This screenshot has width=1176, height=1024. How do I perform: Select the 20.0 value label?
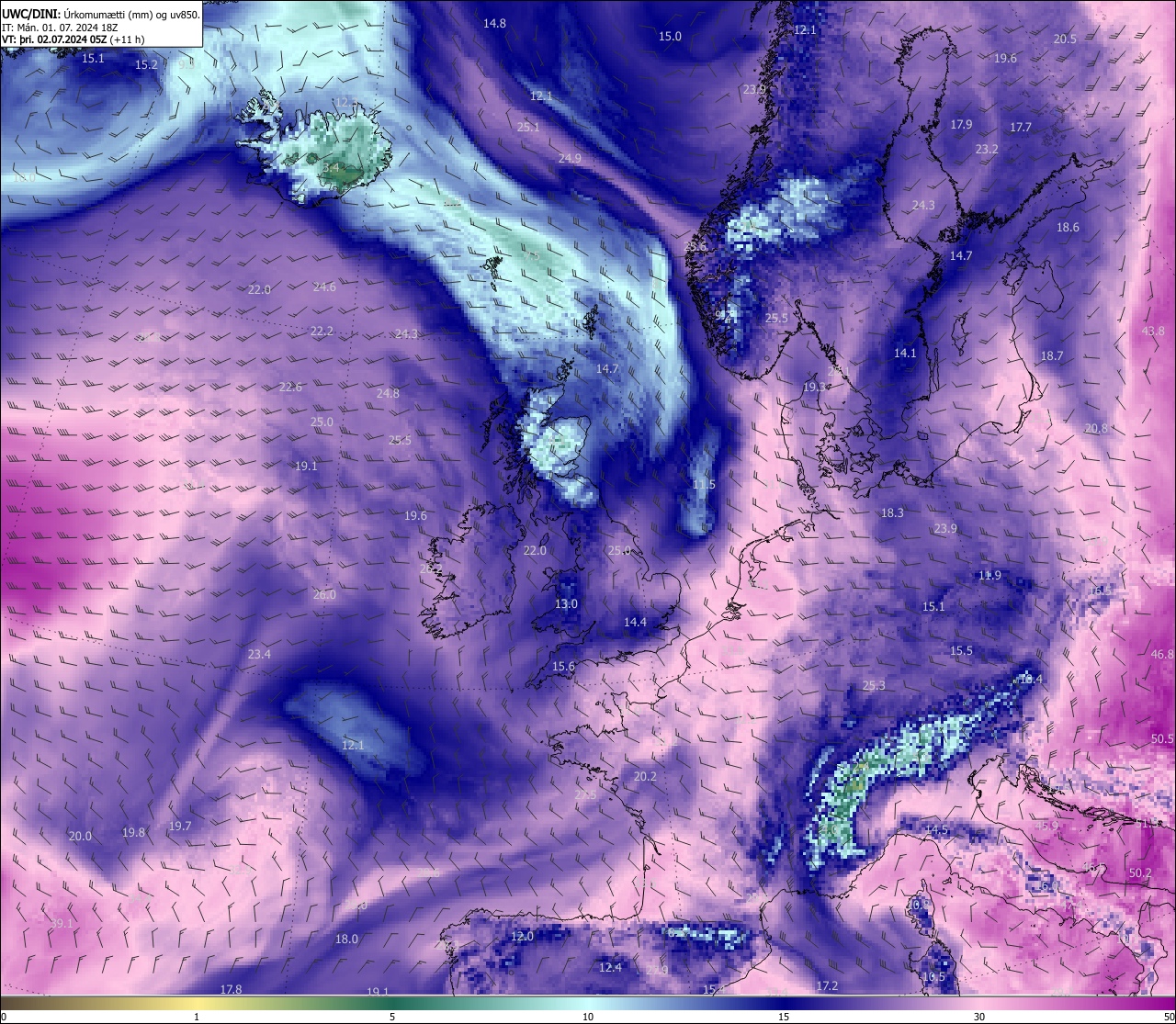80,836
